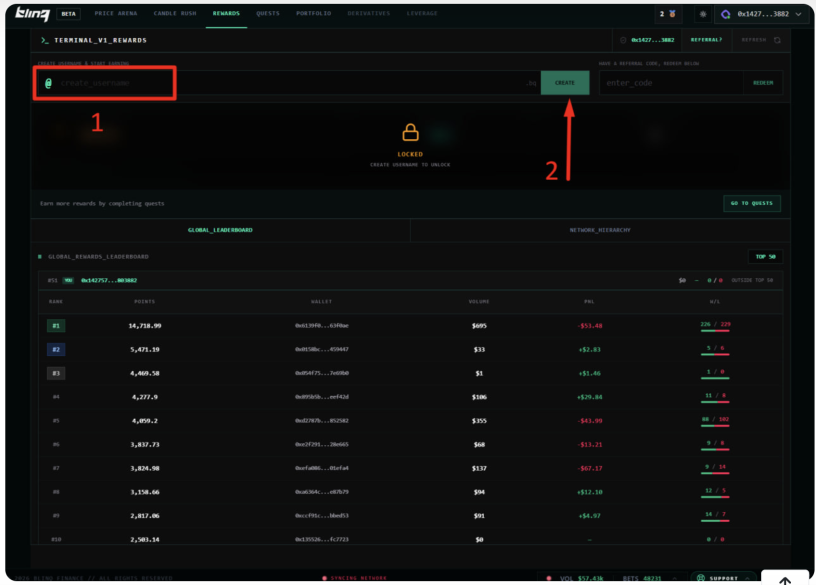Click the refresh icon in rewards panel

pos(777,40)
